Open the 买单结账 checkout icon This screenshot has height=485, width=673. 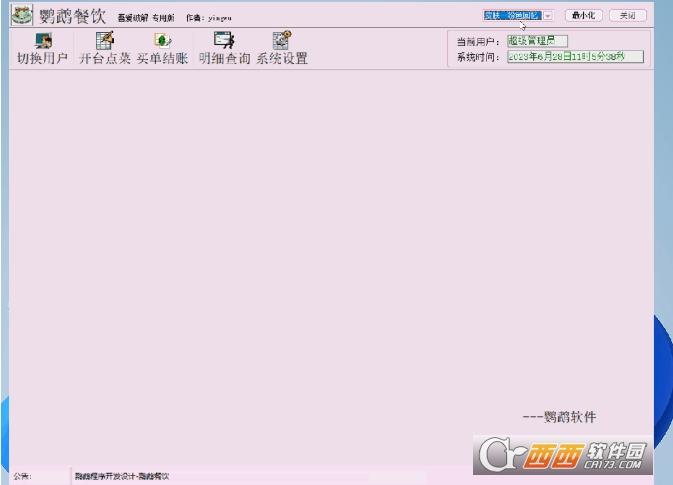pyautogui.click(x=163, y=40)
